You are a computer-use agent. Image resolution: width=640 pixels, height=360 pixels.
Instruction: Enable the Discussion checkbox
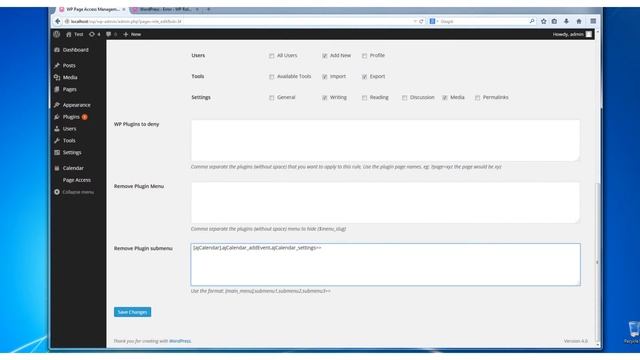[404, 98]
